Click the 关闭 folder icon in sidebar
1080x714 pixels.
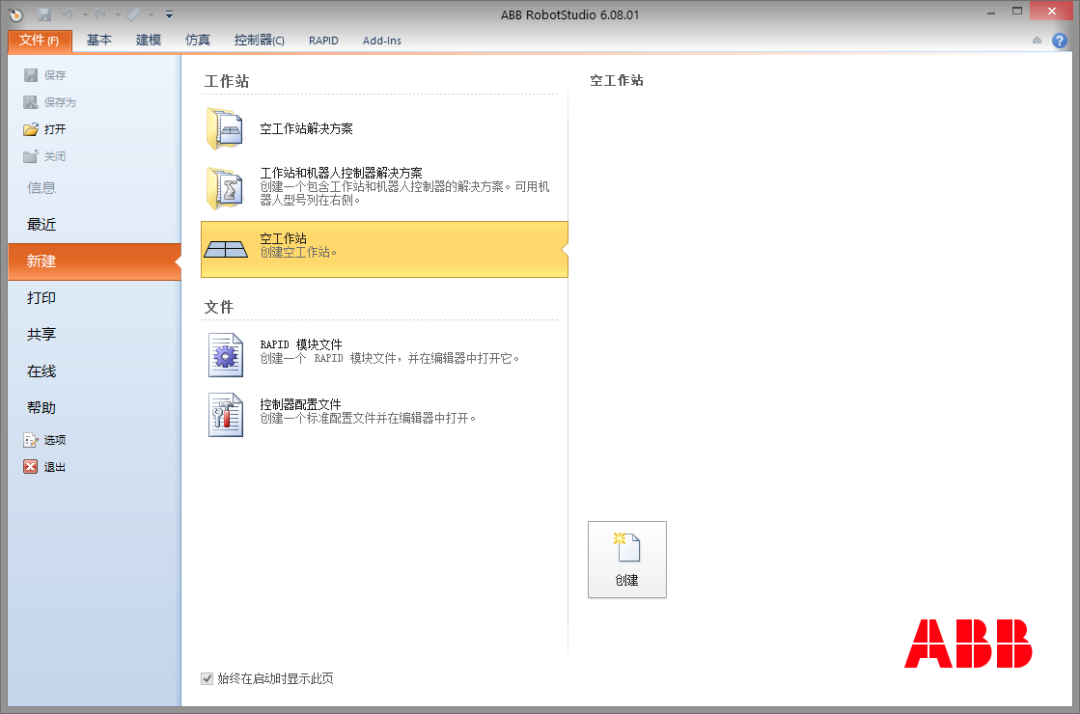click(31, 156)
